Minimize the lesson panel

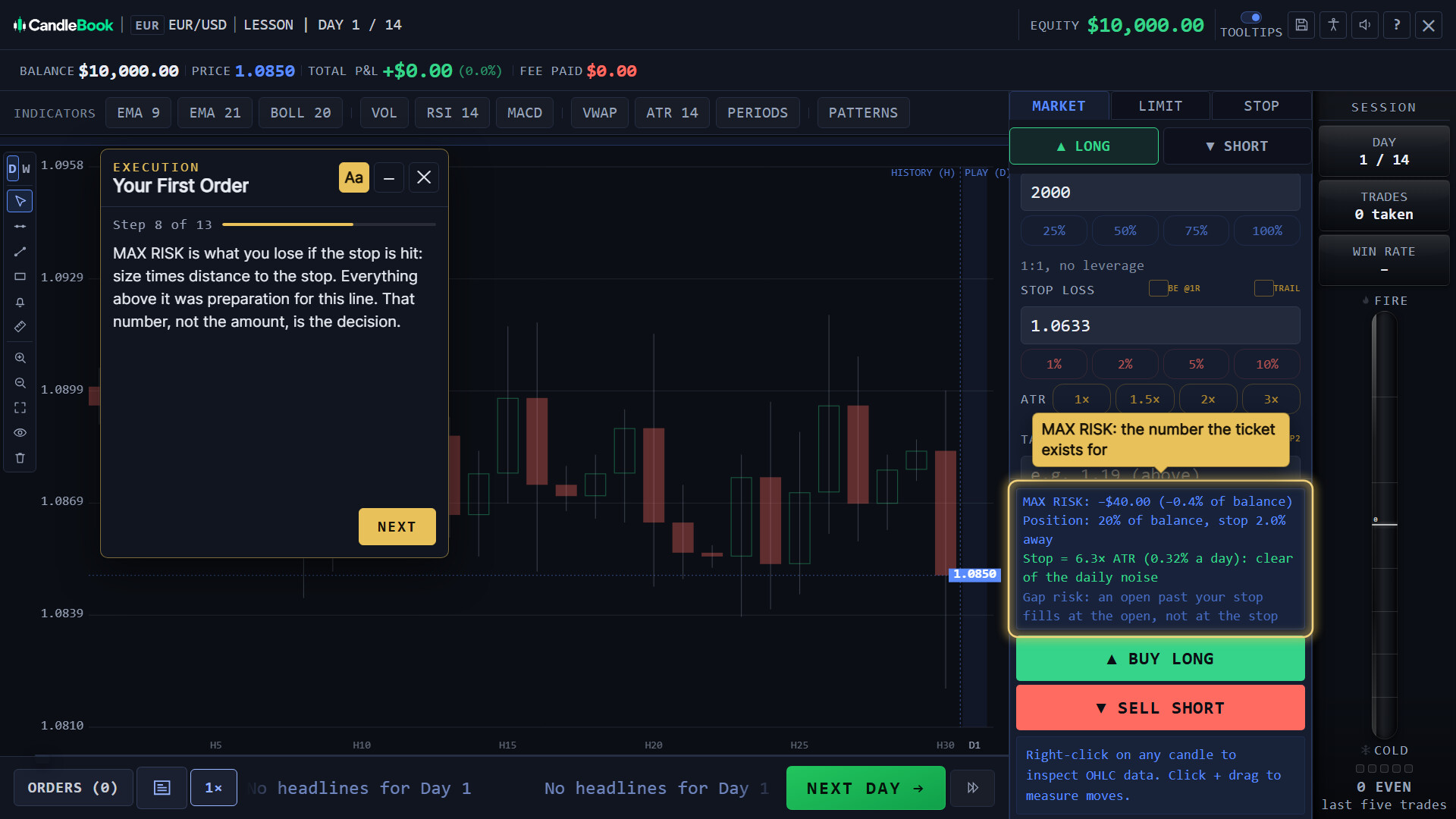click(389, 177)
